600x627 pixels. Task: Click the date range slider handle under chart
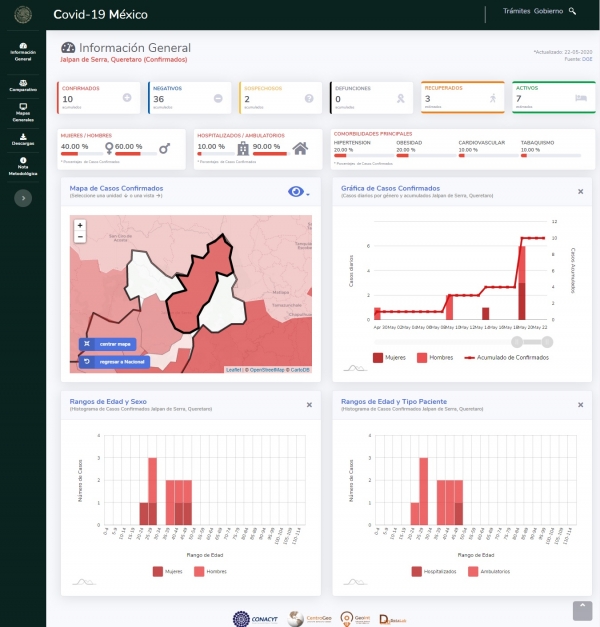[517, 342]
